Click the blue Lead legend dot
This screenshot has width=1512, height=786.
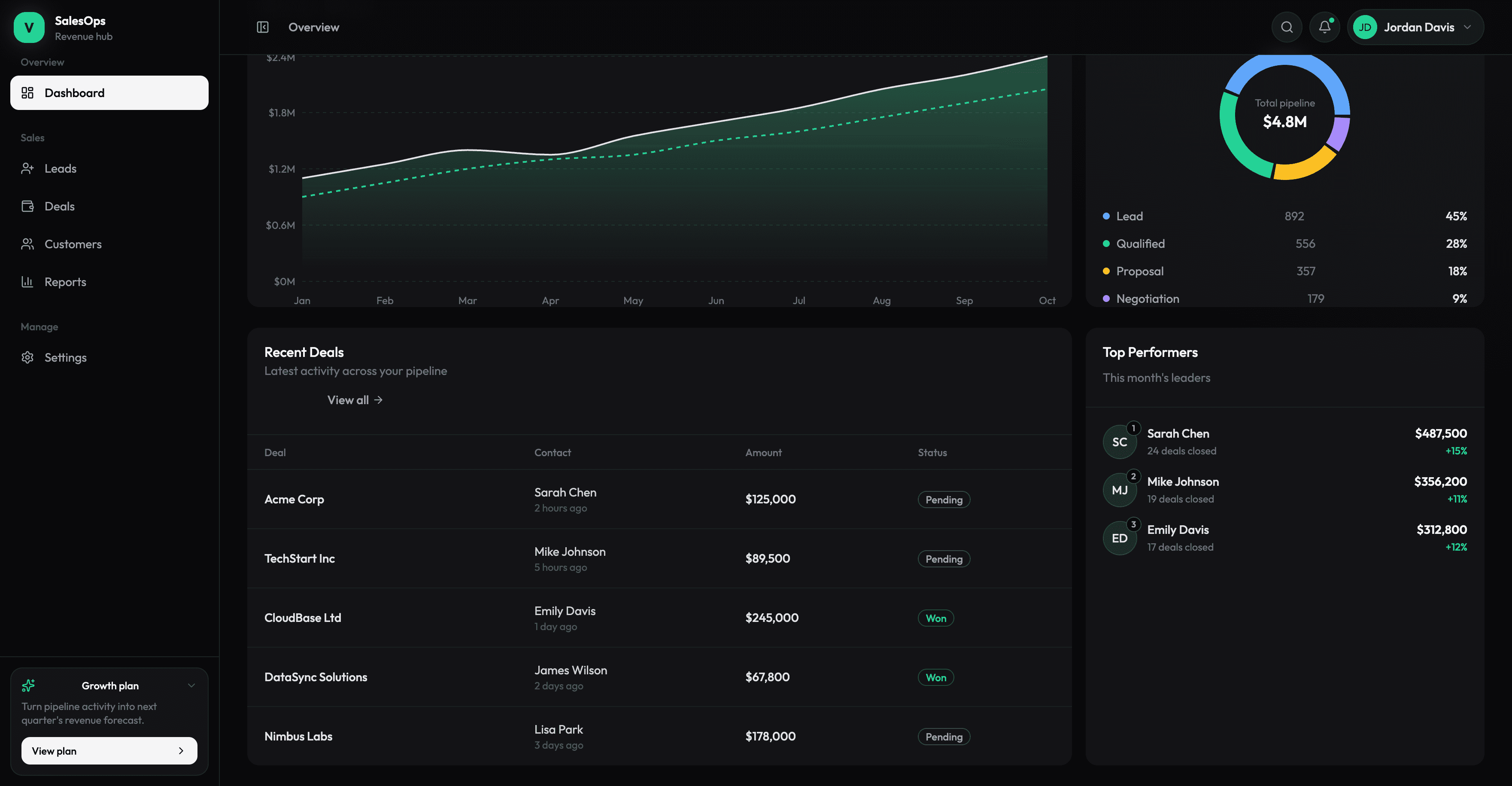1106,216
